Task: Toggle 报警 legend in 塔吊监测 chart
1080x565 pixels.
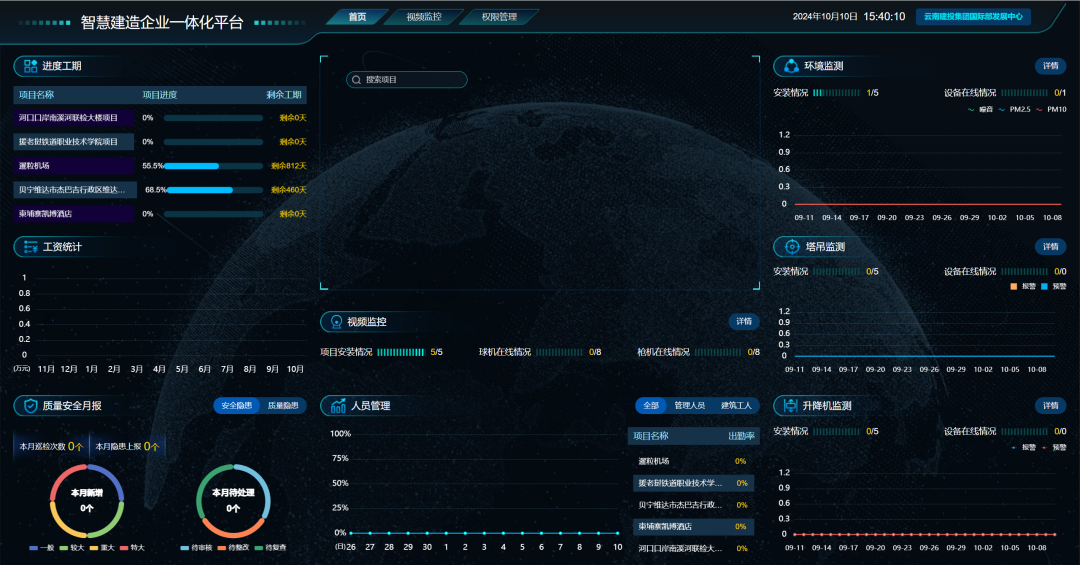Action: 1023,286
